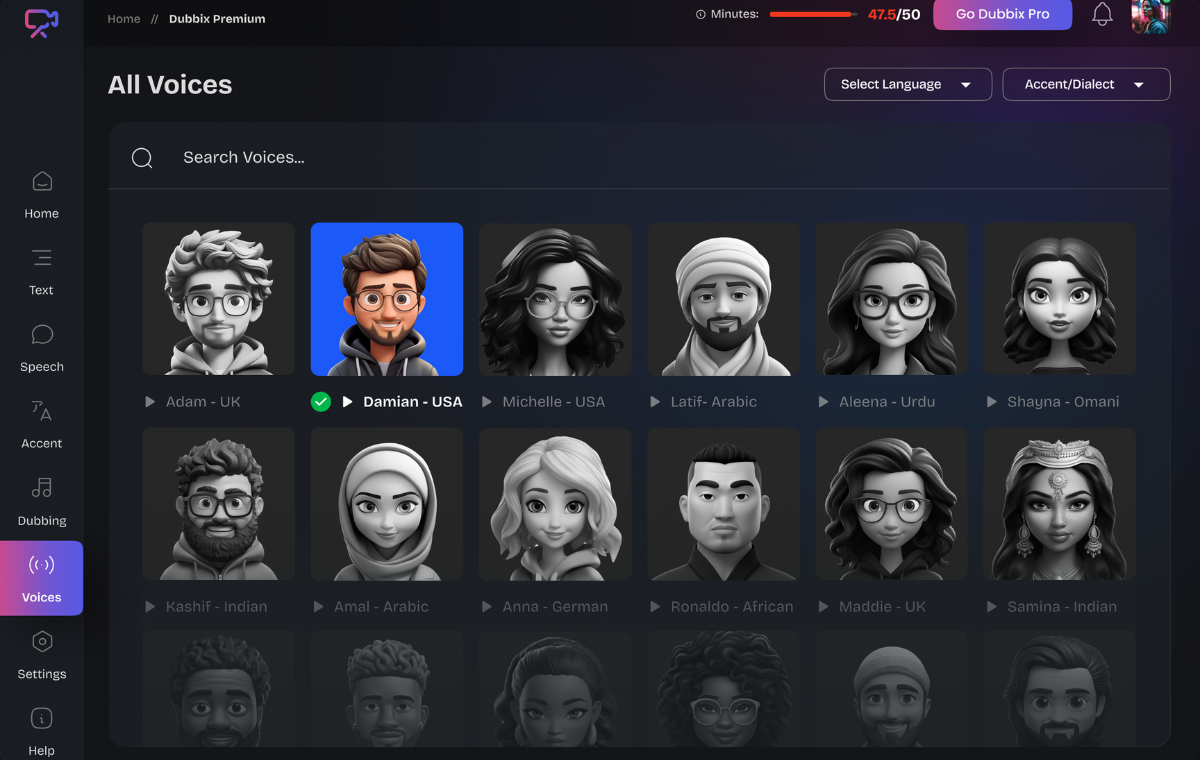
Task: Play the Latif- Arabic voice preview
Action: click(655, 402)
